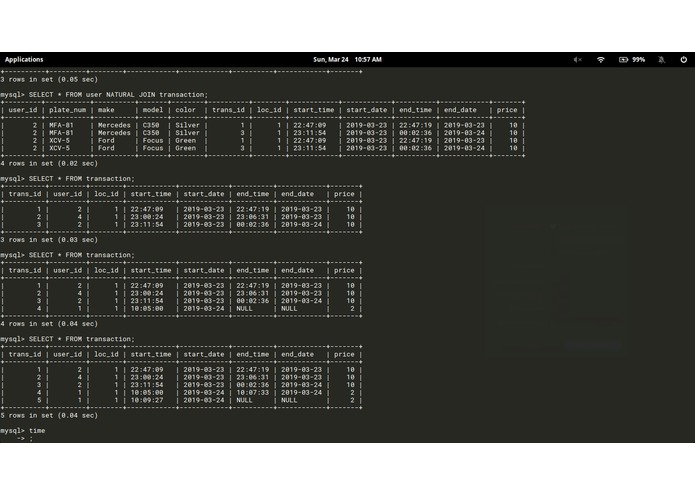Screen dimensions: 695x494
Task: Click 'Mercedes' in the row starting 23:11:54
Action: pos(114,133)
